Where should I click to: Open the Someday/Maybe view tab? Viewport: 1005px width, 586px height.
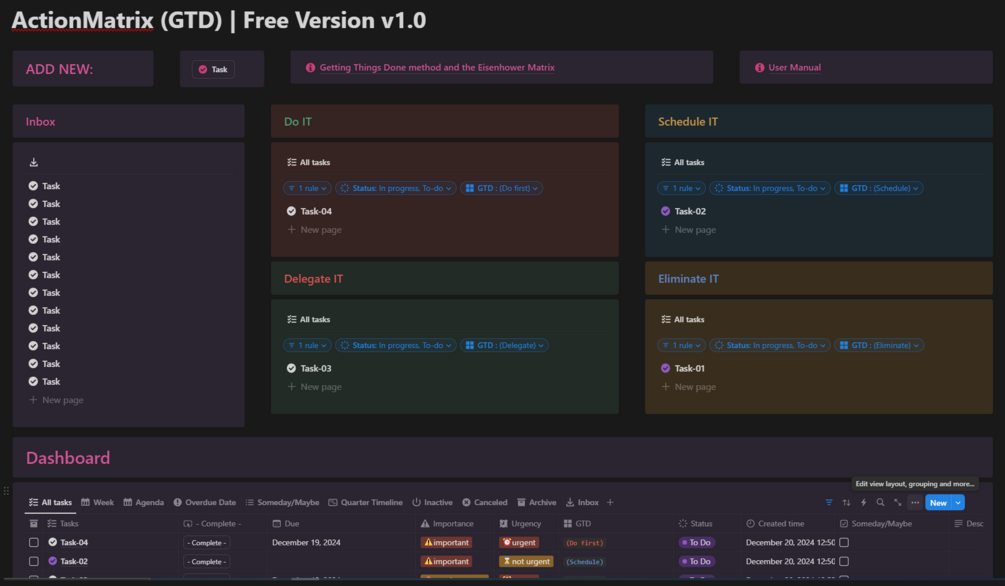pyautogui.click(x=282, y=503)
